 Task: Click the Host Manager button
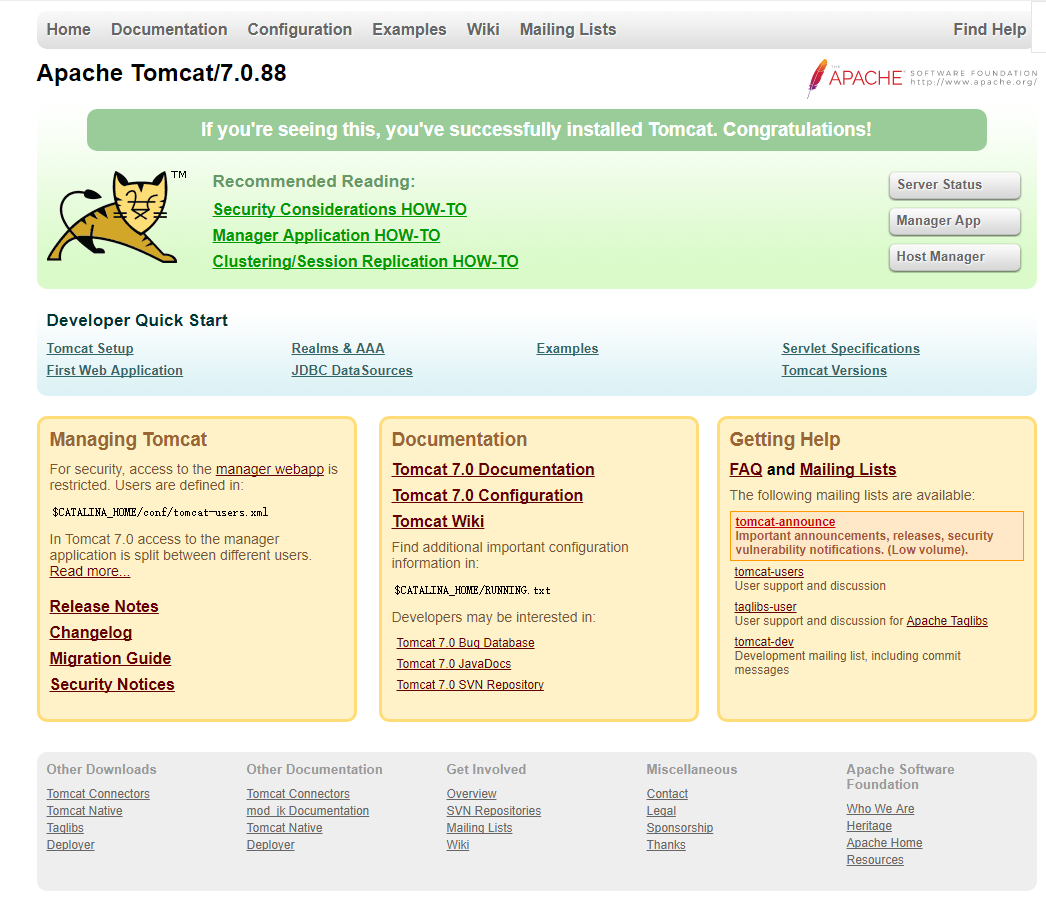pyautogui.click(x=955, y=257)
